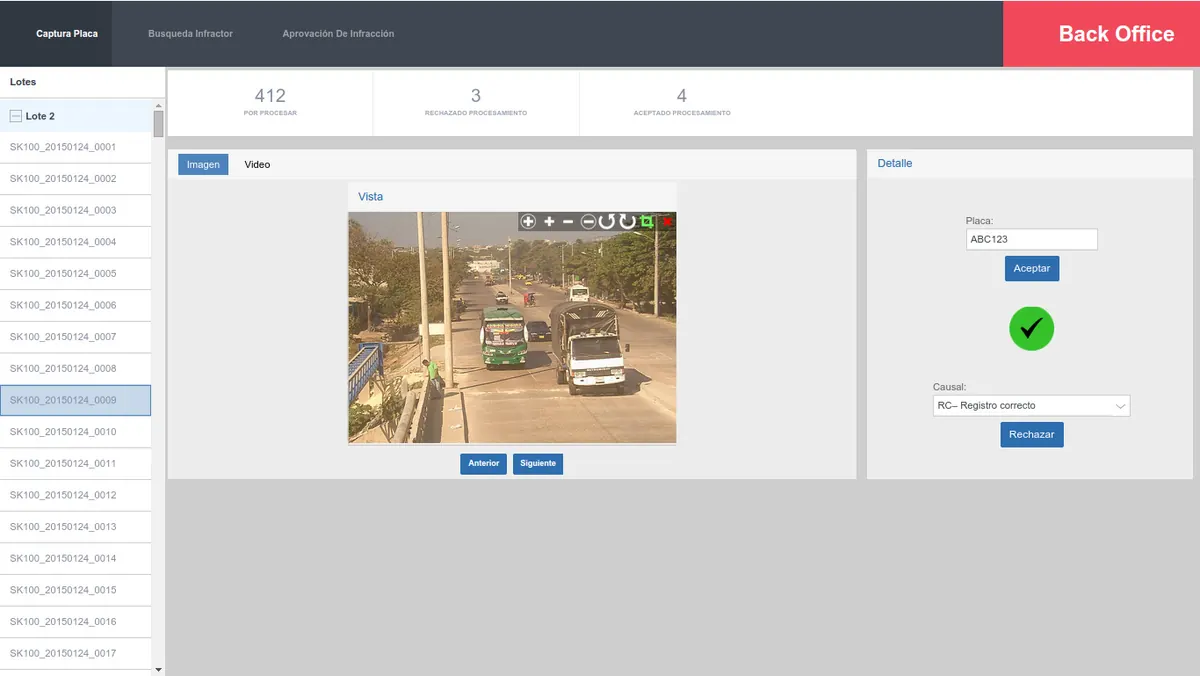The height and width of the screenshot is (676, 1200).
Task: Collapse the Lote 2 tree node
Action: pyautogui.click(x=15, y=116)
